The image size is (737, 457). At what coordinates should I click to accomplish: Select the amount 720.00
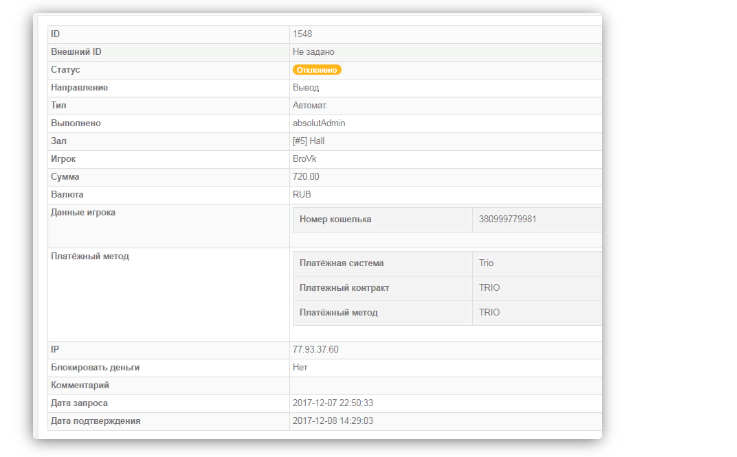306,176
